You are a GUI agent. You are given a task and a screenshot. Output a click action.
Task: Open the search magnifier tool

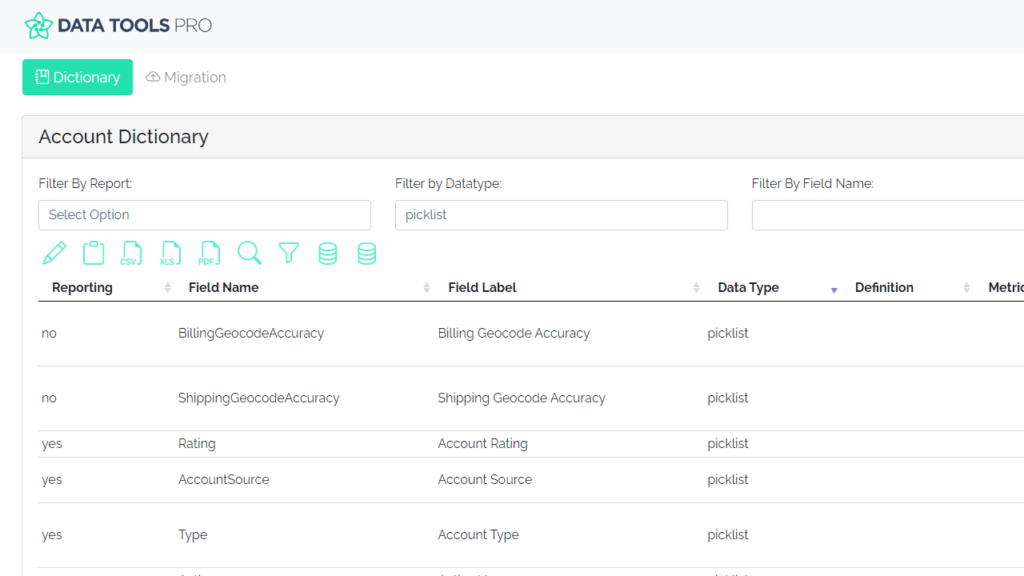click(x=249, y=253)
